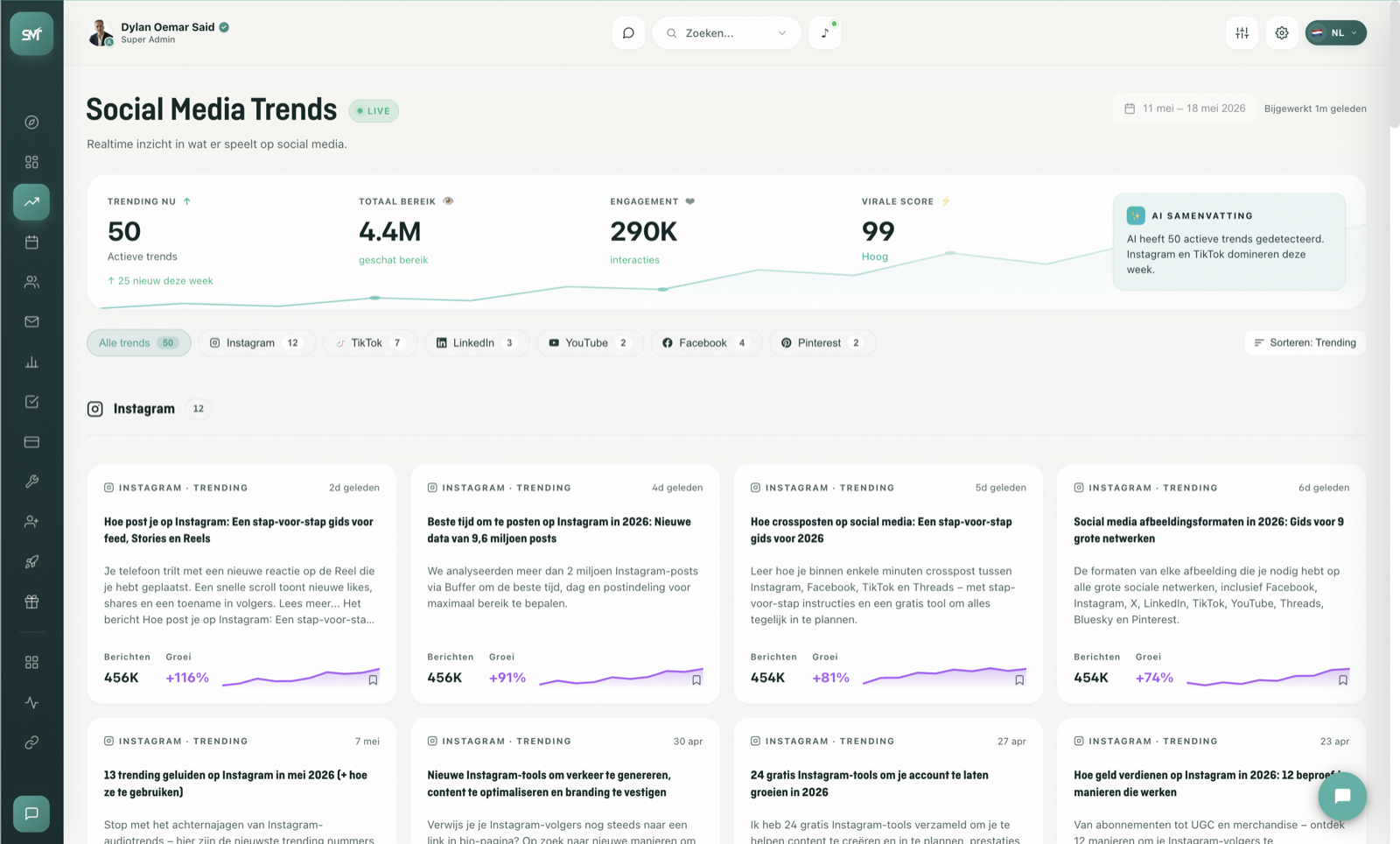1400x844 pixels.
Task: Filter trends by LinkedIn tab
Action: pos(477,342)
